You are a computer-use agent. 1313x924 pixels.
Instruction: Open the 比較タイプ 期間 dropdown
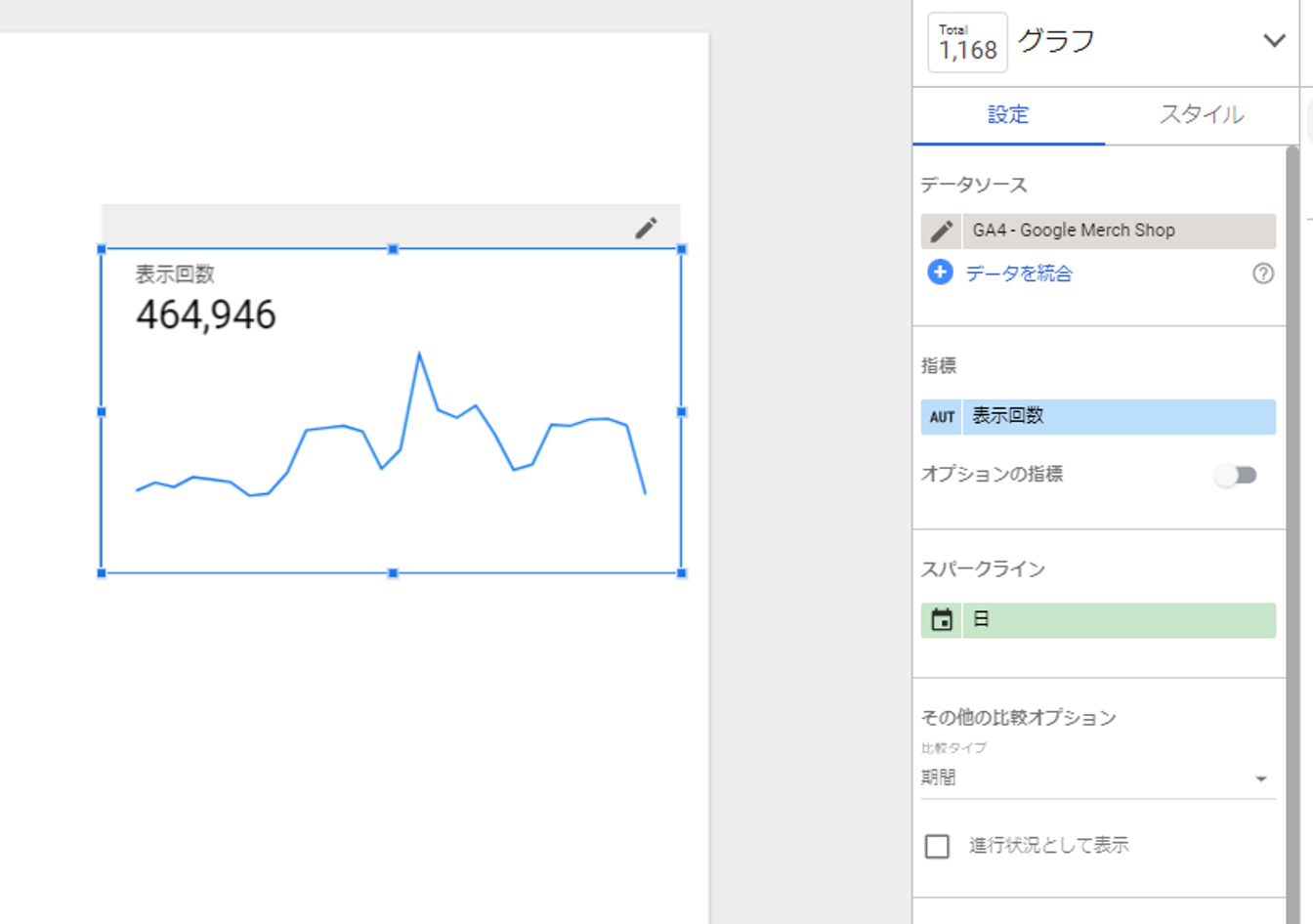point(1098,777)
